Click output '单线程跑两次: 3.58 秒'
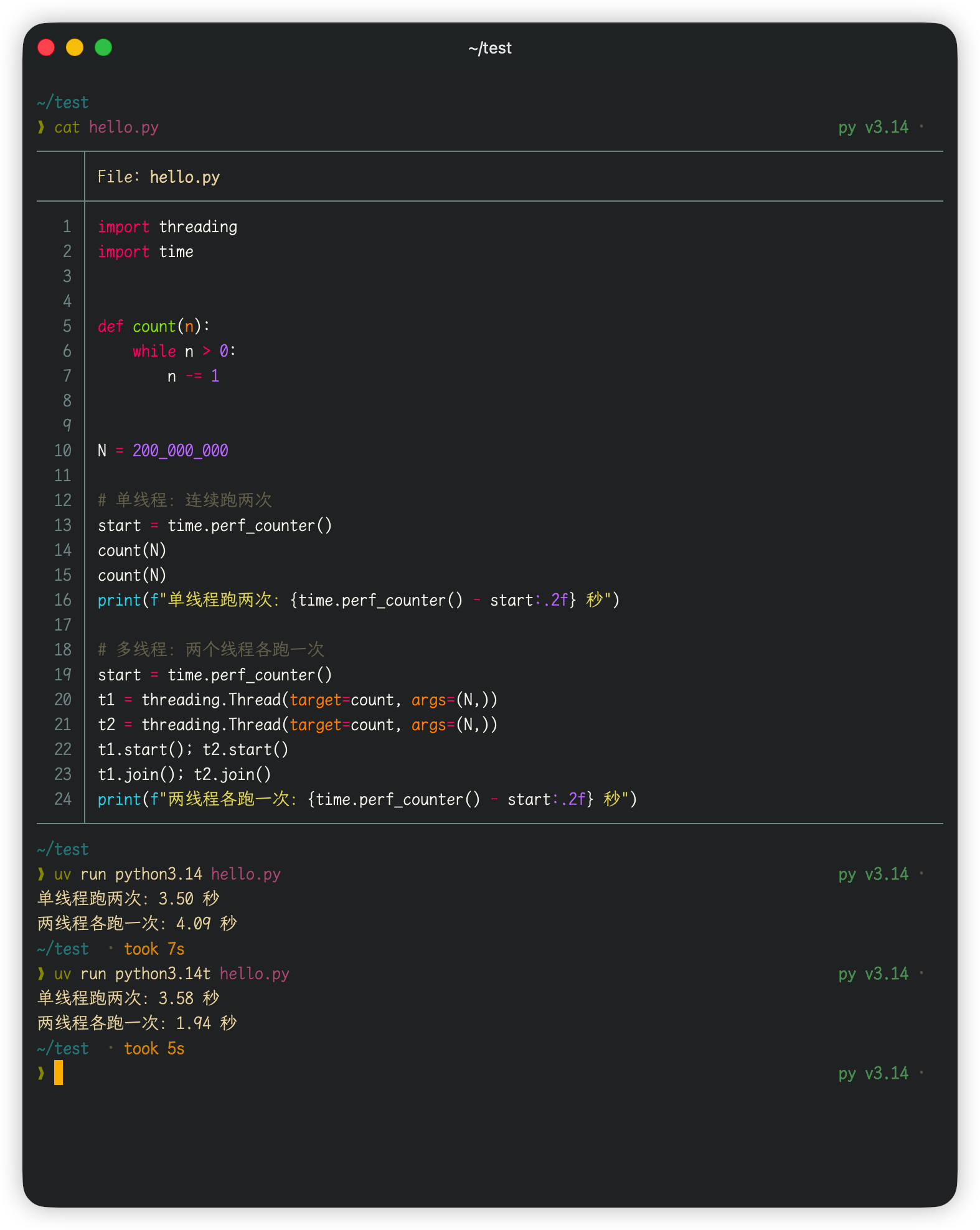This screenshot has height=1230, width=980. tap(128, 998)
